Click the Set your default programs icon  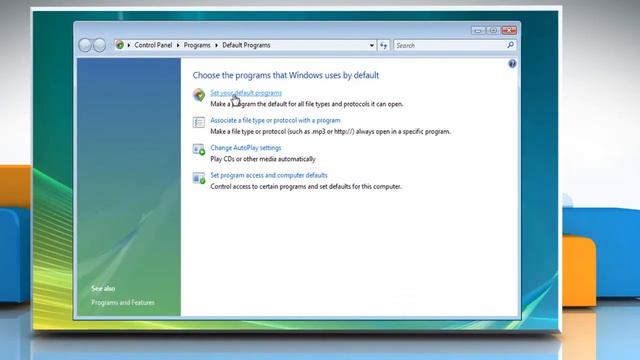tap(199, 95)
